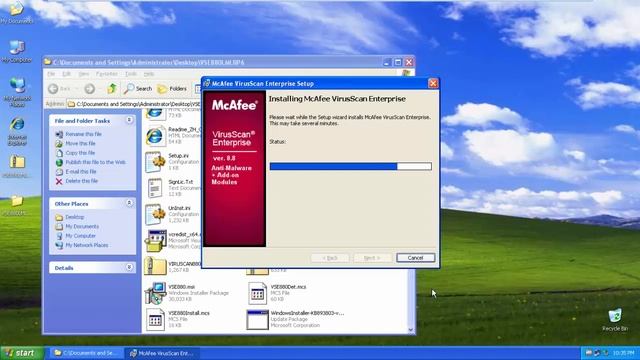Select the VSE880Det.mcs file icon

pyautogui.click(x=257, y=293)
